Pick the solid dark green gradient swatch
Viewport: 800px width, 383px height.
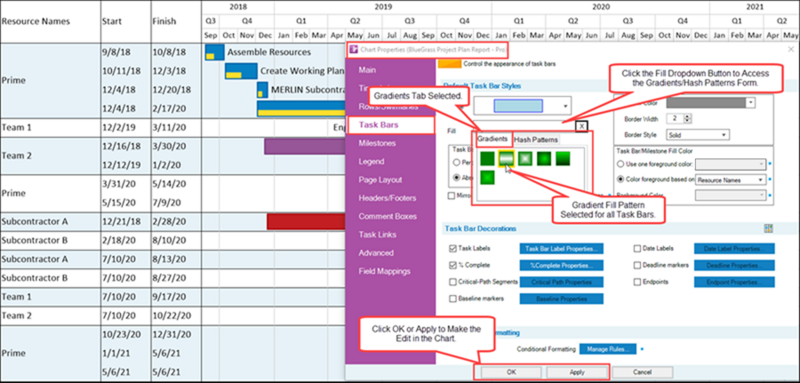click(487, 159)
